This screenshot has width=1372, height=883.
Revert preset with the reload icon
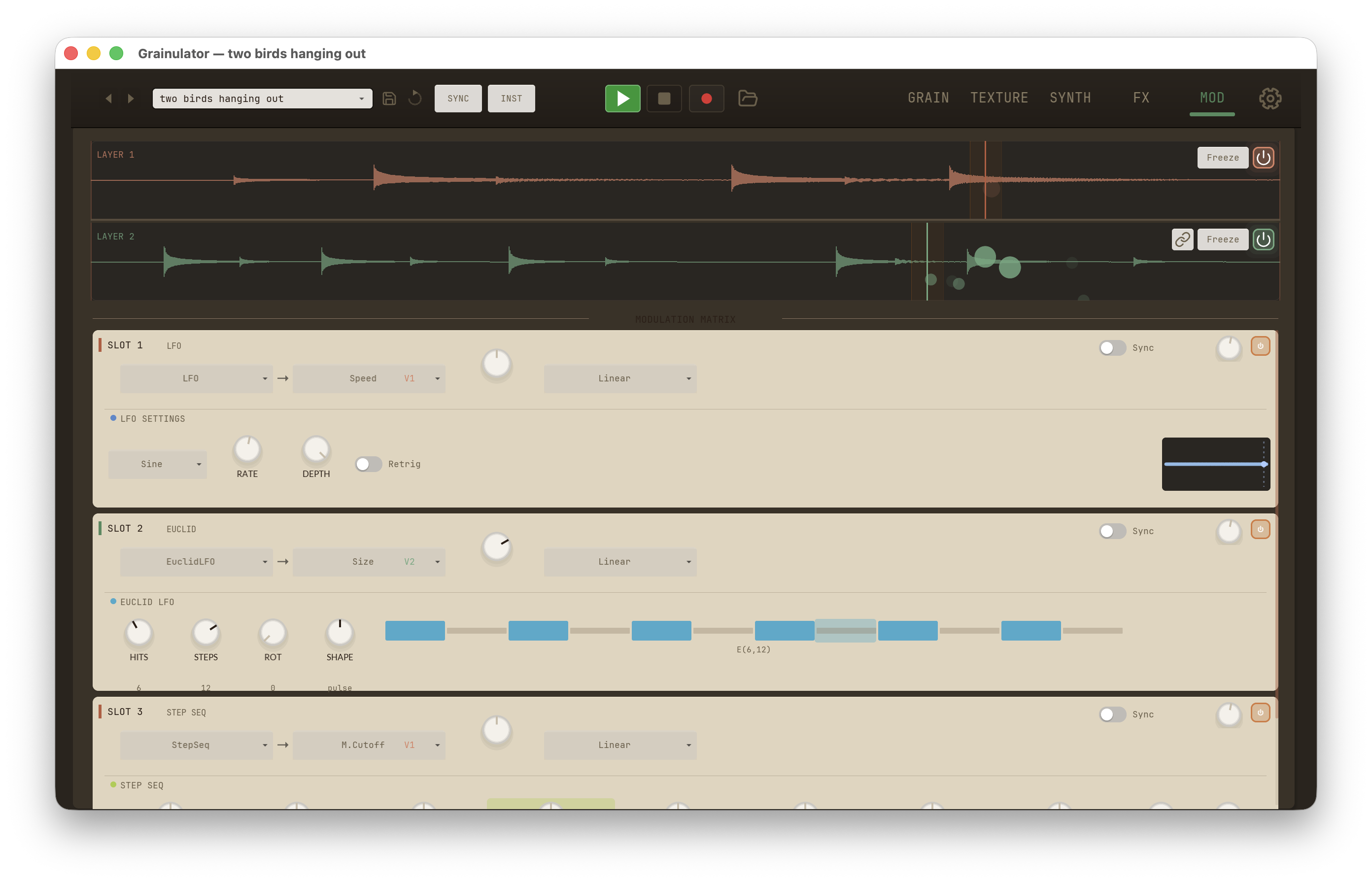414,99
